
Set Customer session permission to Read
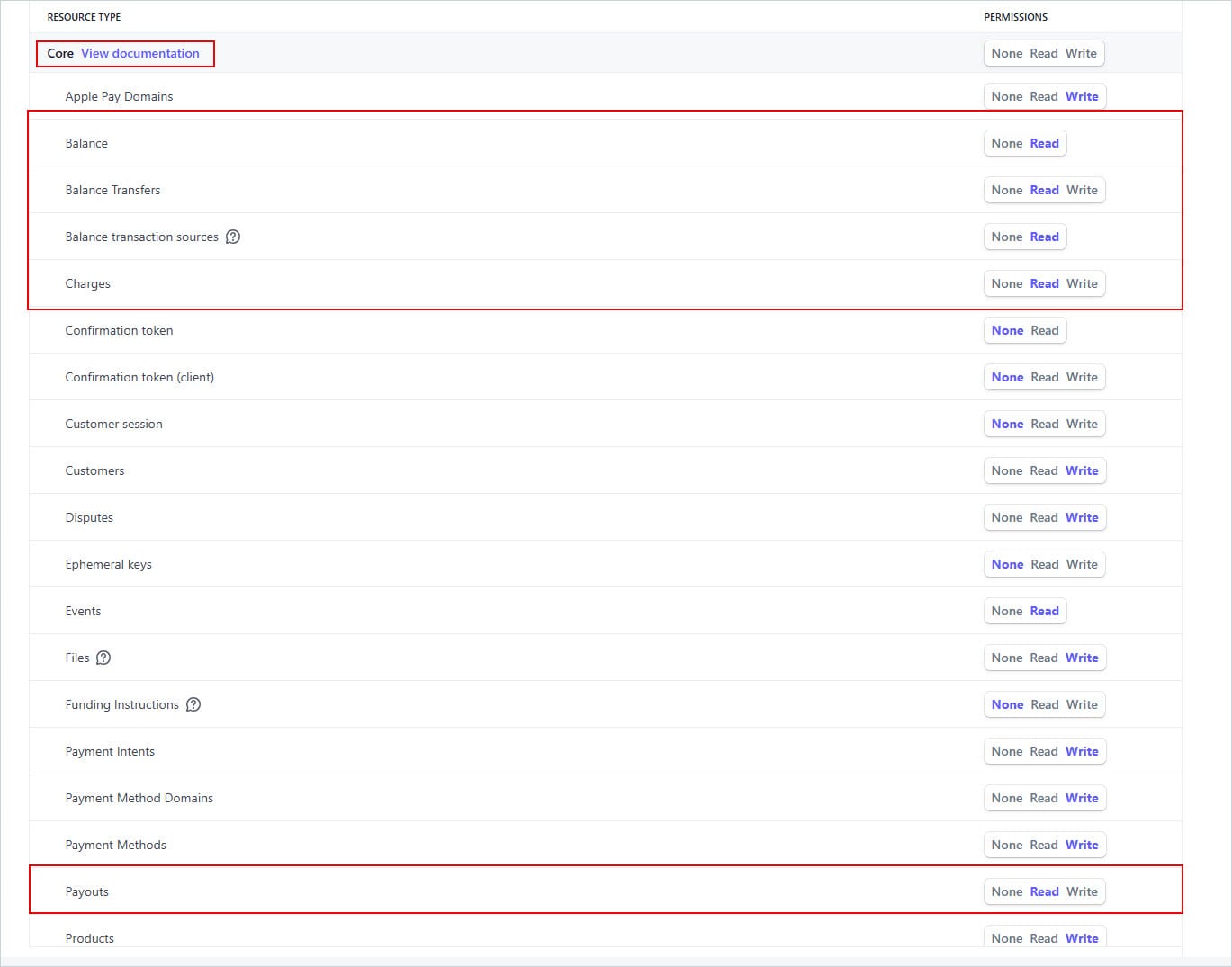click(x=1044, y=424)
